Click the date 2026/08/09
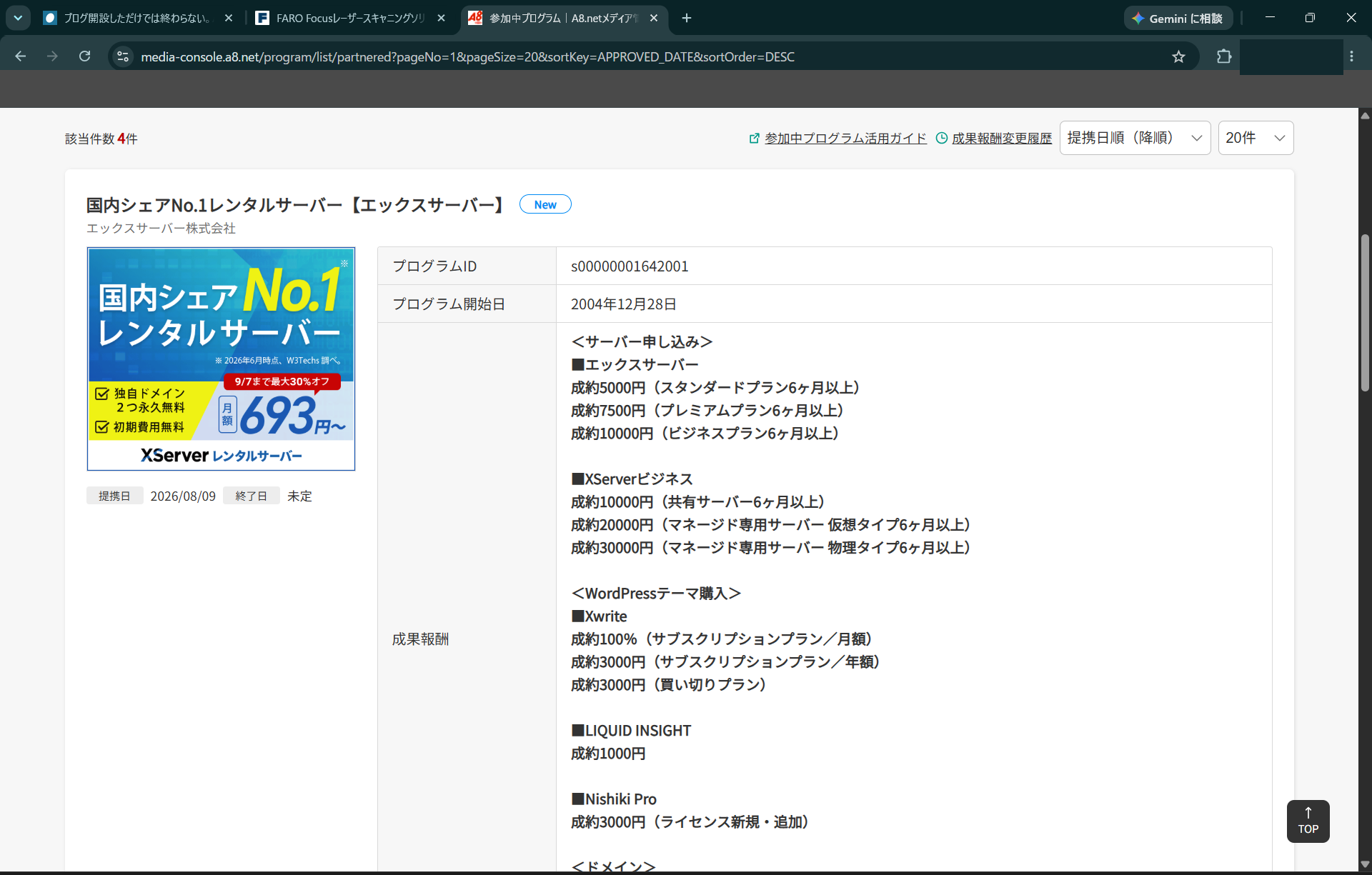The image size is (1372, 875). (183, 496)
